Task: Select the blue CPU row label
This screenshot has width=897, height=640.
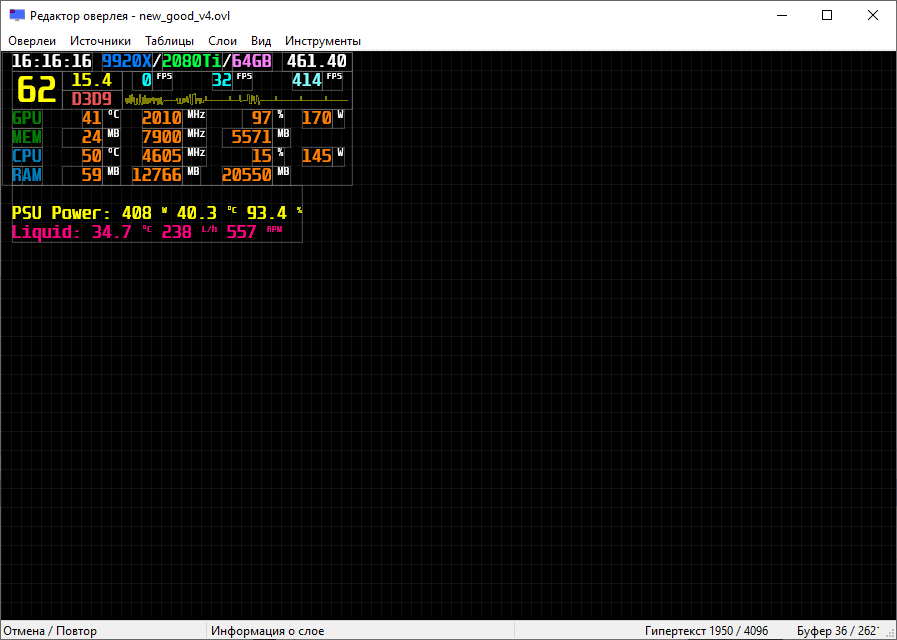Action: pyautogui.click(x=27, y=156)
